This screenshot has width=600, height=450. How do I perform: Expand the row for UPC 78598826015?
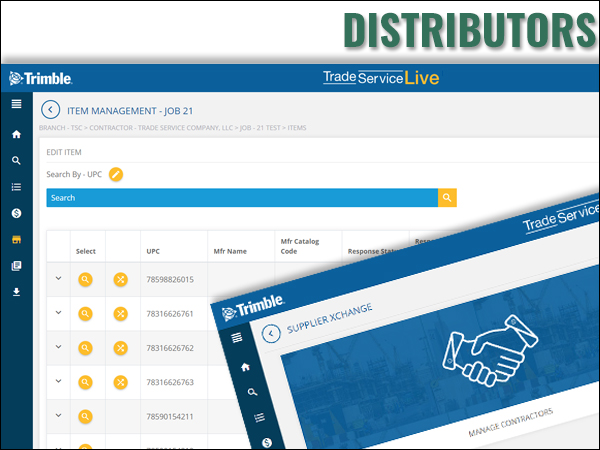(x=59, y=278)
